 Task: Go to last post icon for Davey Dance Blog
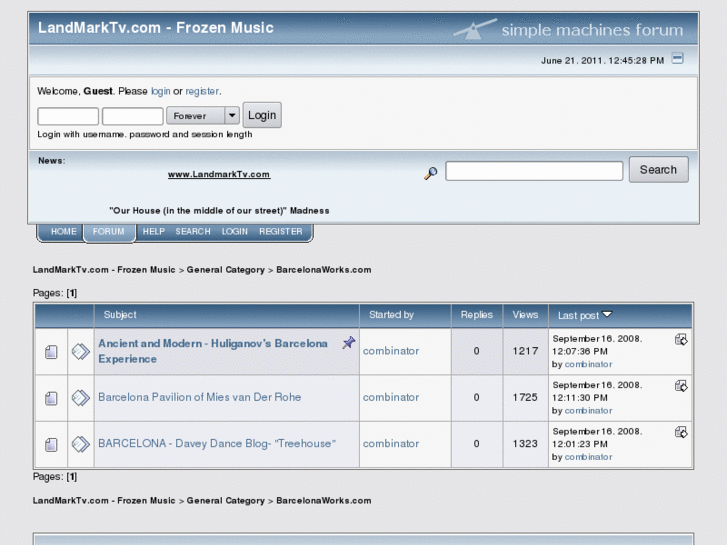coord(681,432)
